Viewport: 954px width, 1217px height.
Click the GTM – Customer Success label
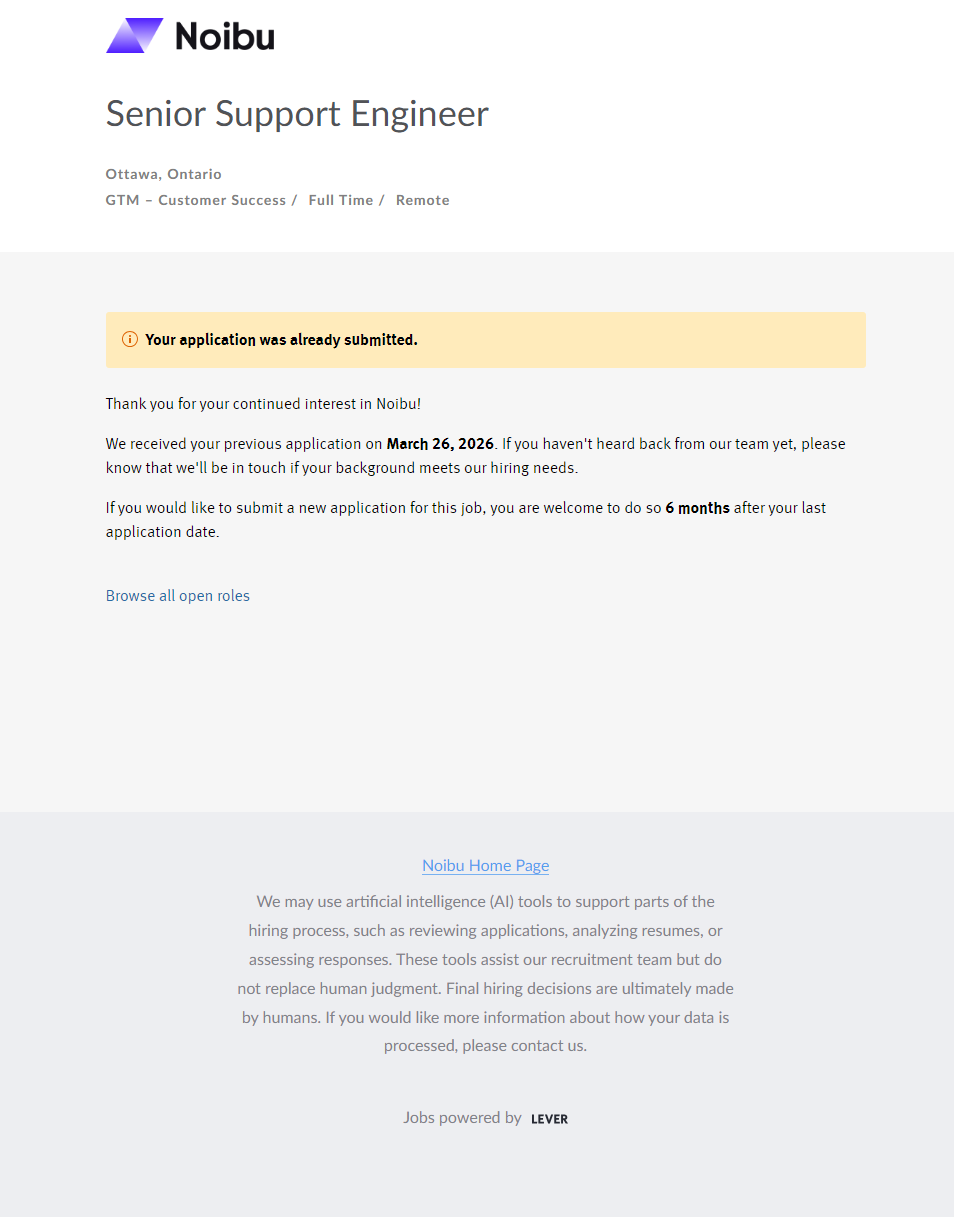196,200
